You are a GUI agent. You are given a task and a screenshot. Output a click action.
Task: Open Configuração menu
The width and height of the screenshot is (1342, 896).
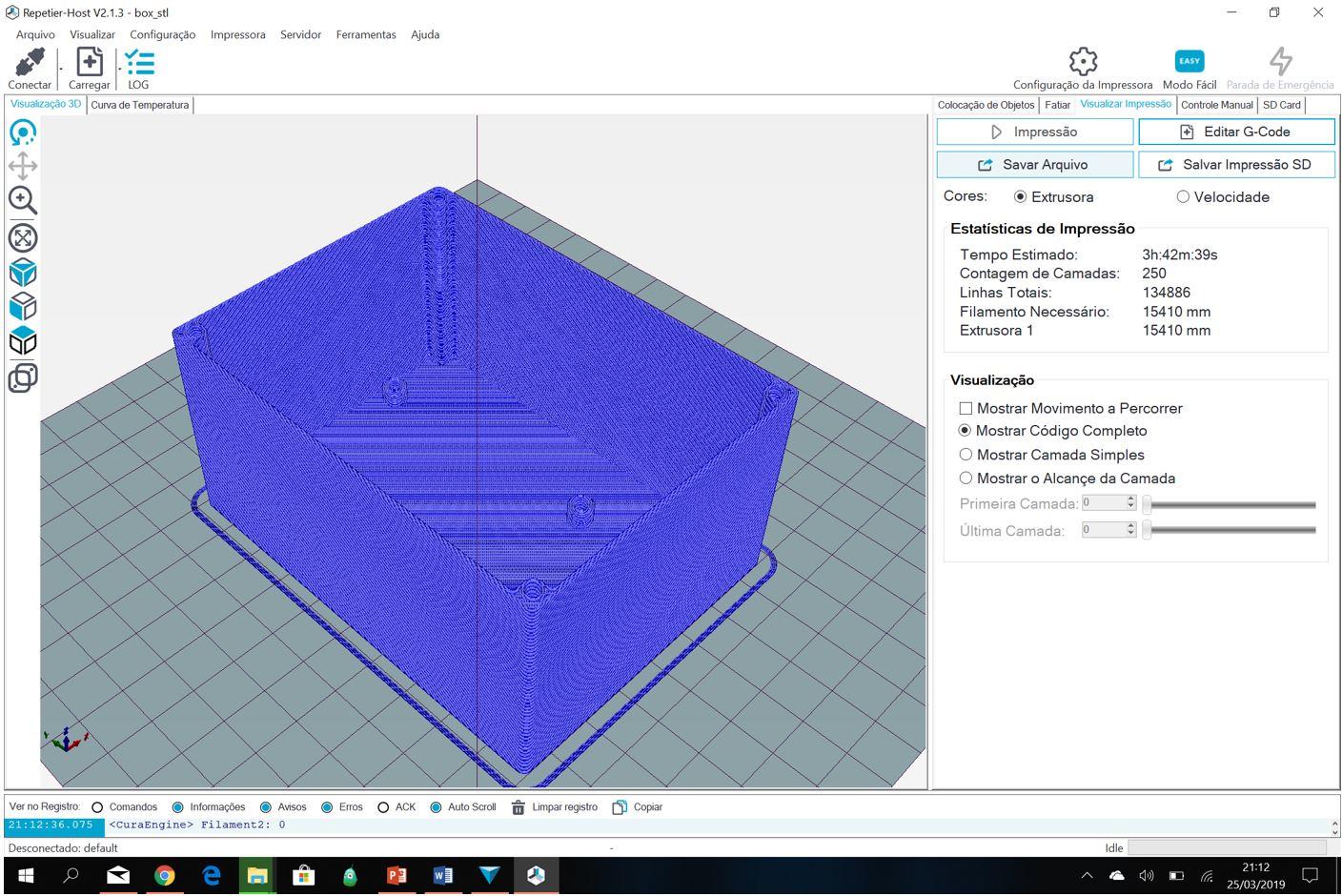point(163,34)
